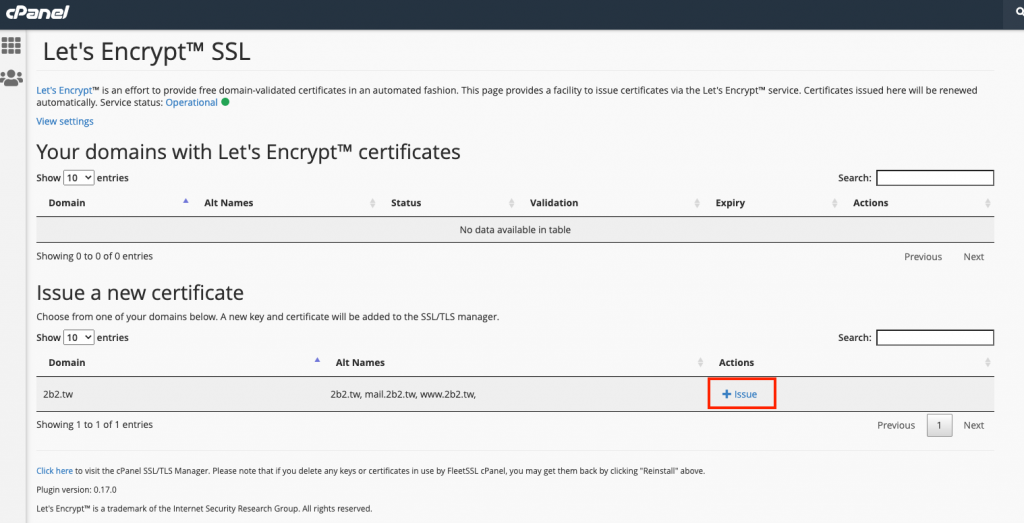Open the Let's Encrypt link
Viewport: 1024px width, 523px height.
64,90
